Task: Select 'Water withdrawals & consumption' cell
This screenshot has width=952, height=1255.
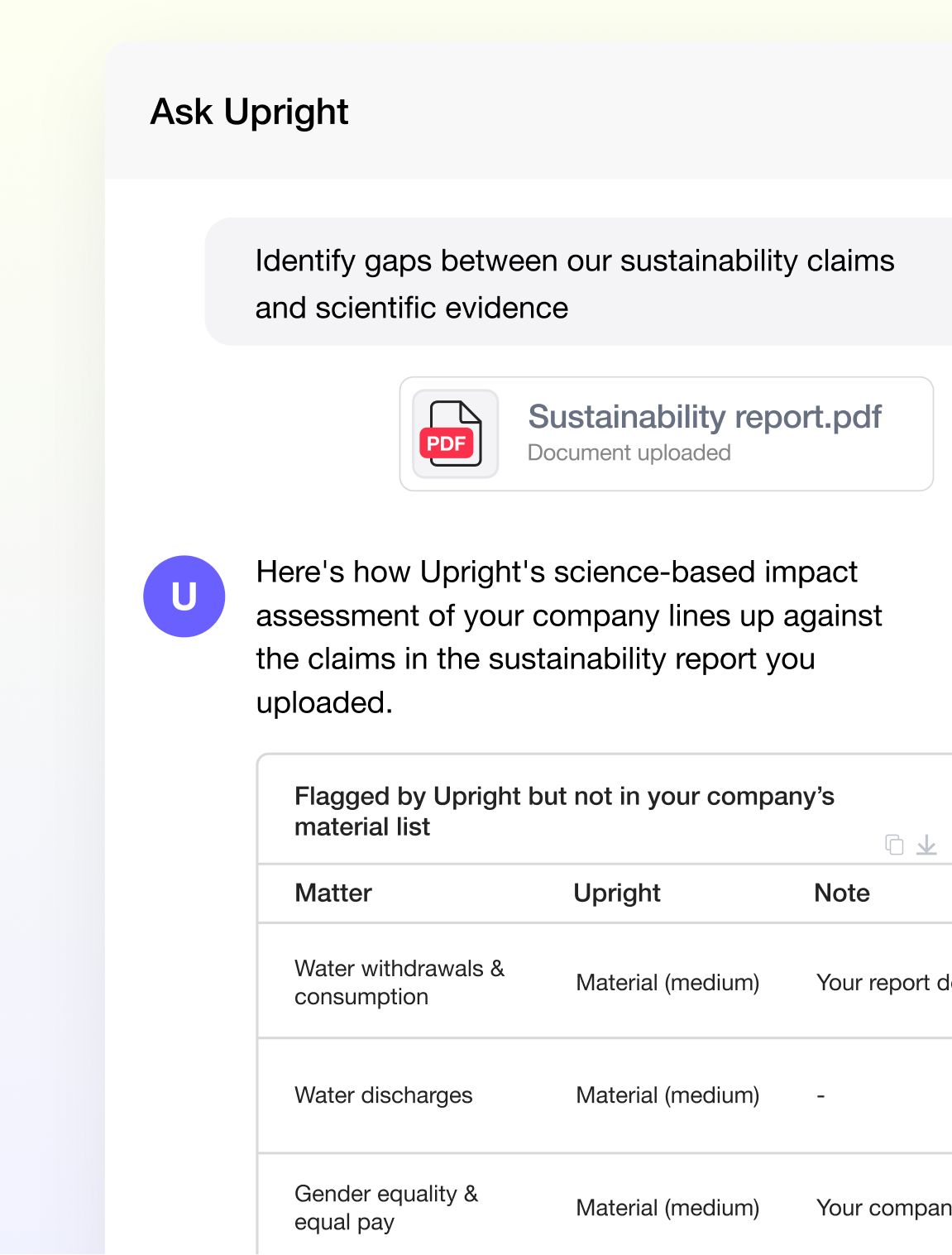Action: click(399, 982)
